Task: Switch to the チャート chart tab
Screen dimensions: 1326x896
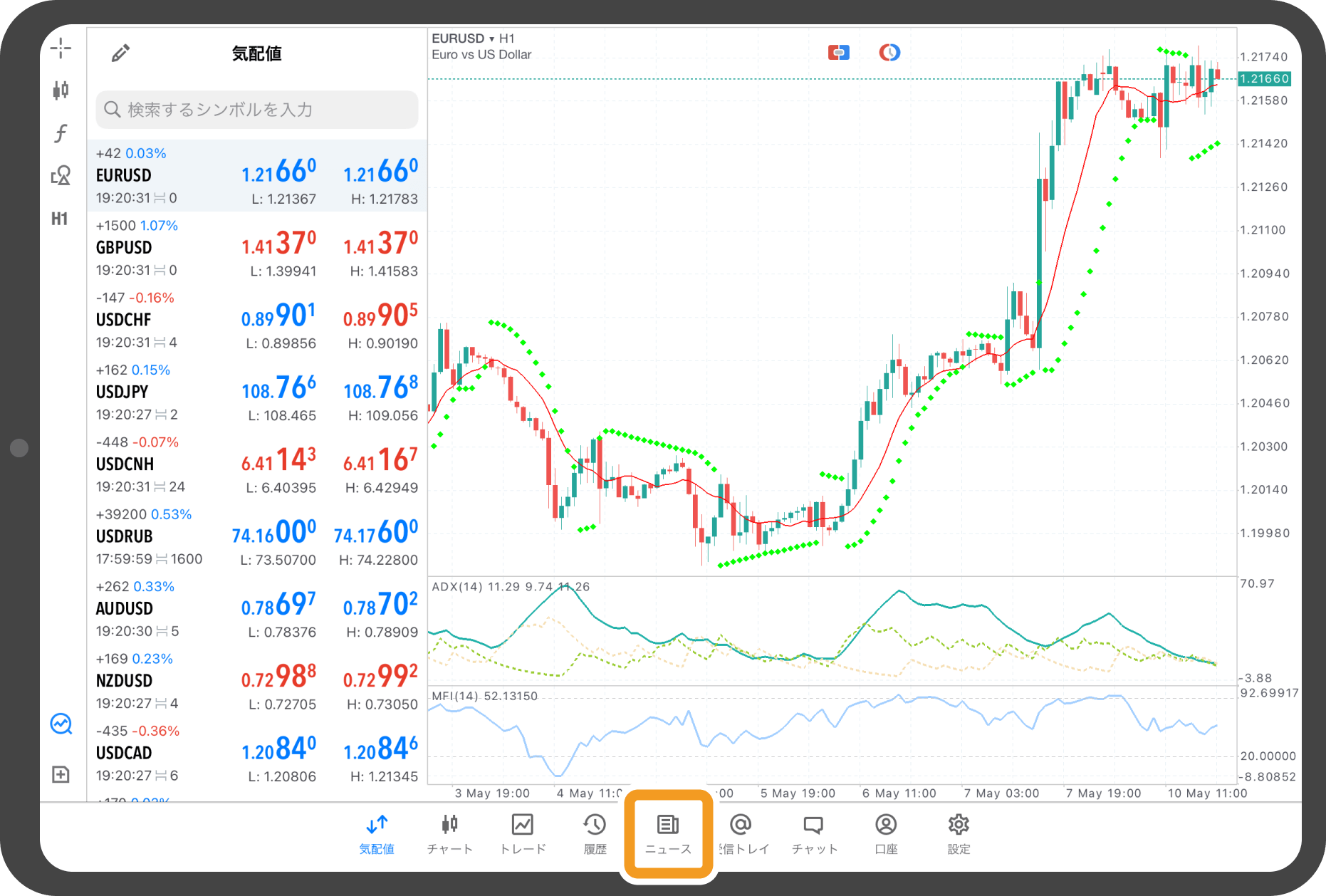Action: [x=449, y=833]
